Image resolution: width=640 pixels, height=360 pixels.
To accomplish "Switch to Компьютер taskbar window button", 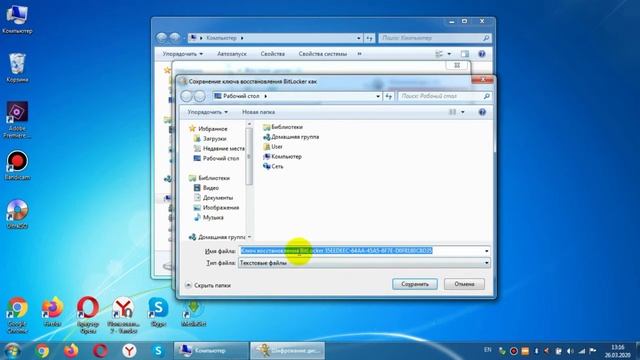I will click(211, 351).
